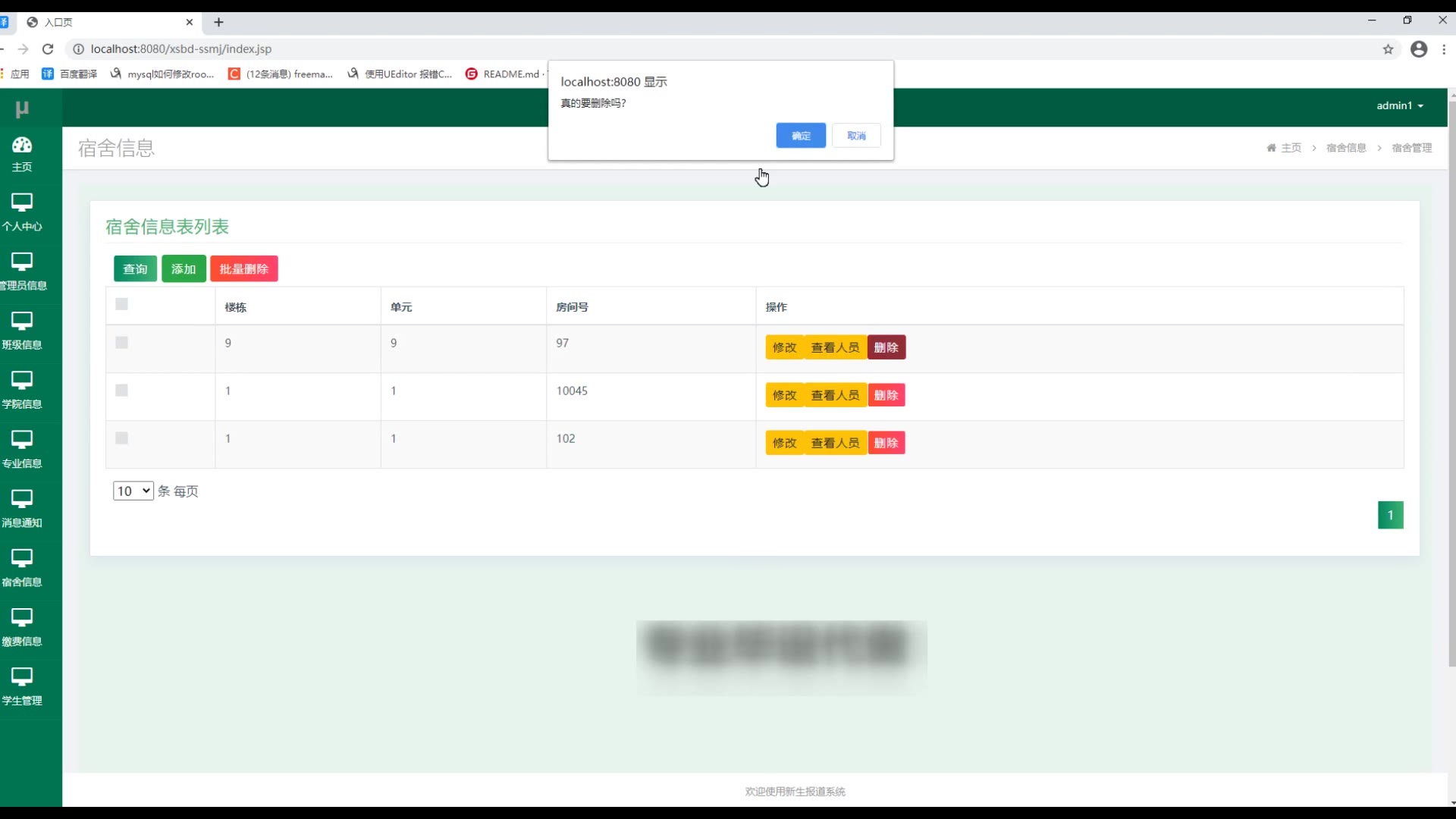This screenshot has width=1456, height=819.
Task: Click the 宿舍信息 breadcrumb link
Action: pyautogui.click(x=1345, y=148)
